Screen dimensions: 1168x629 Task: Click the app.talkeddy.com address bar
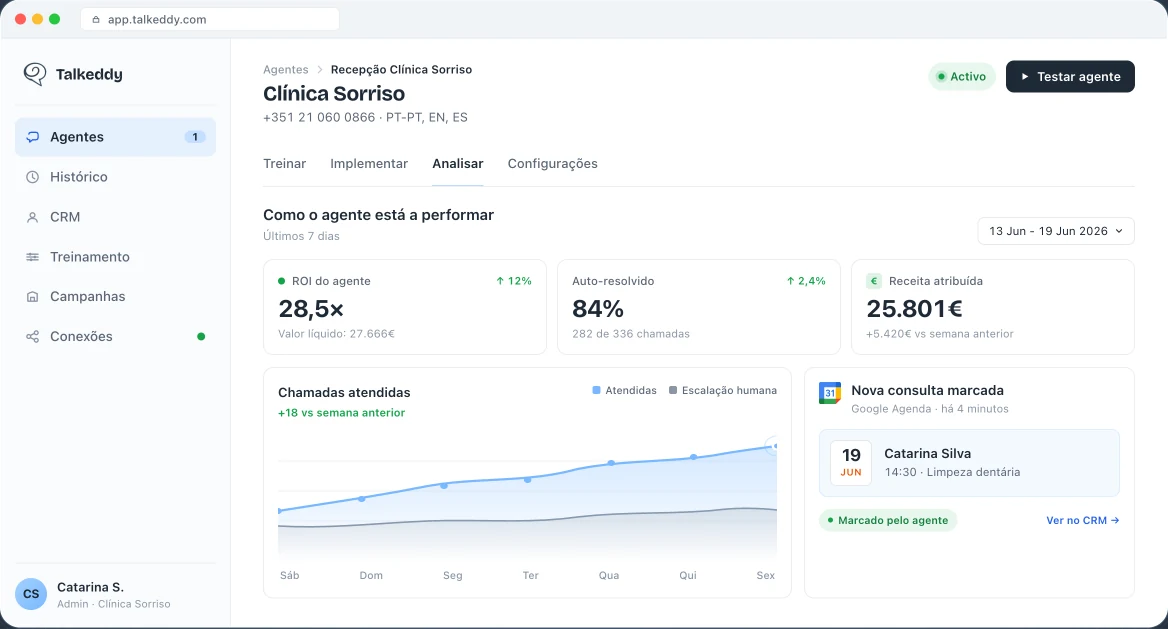pos(210,19)
